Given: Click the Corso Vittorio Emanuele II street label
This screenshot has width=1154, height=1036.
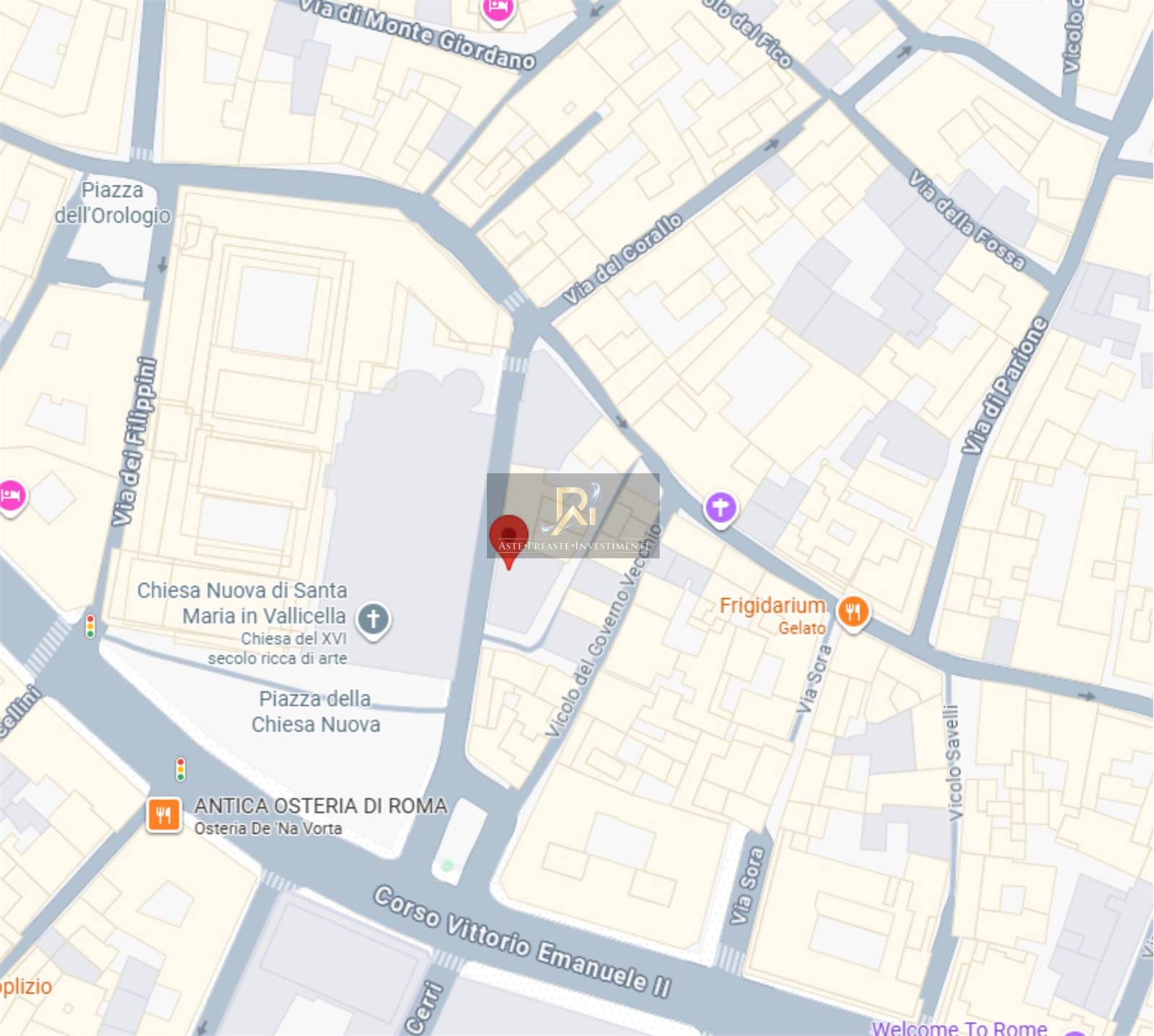Looking at the screenshot, I should click(x=522, y=941).
